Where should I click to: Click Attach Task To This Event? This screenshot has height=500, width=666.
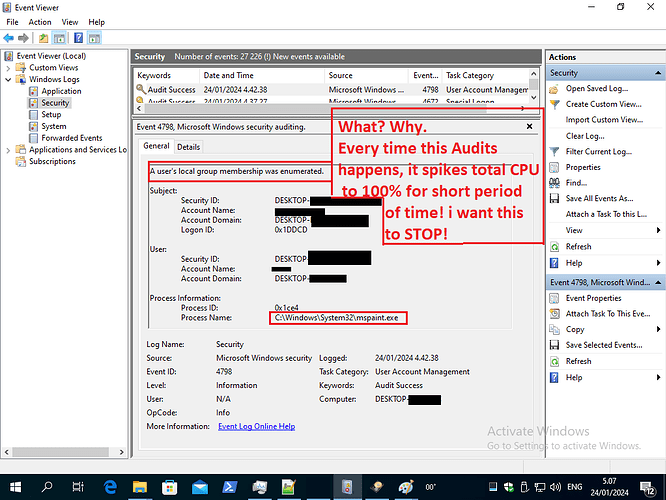608,314
